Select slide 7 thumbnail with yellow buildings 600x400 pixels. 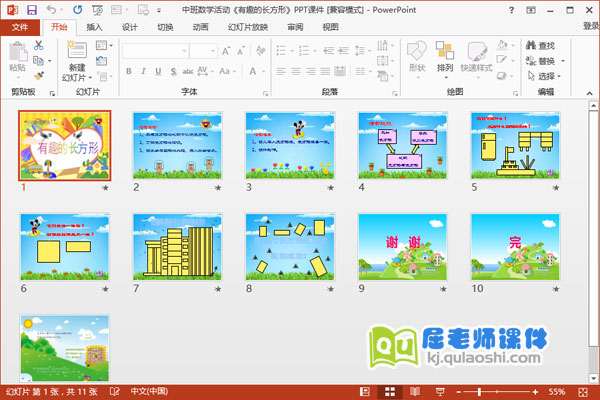[x=177, y=247]
